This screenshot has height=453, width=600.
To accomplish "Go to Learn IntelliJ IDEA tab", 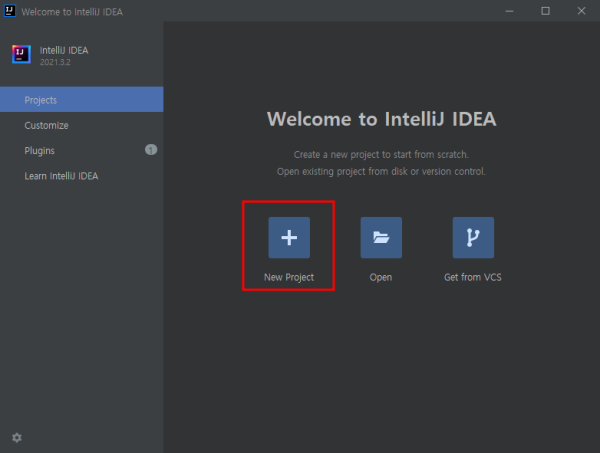I will 82,176.
